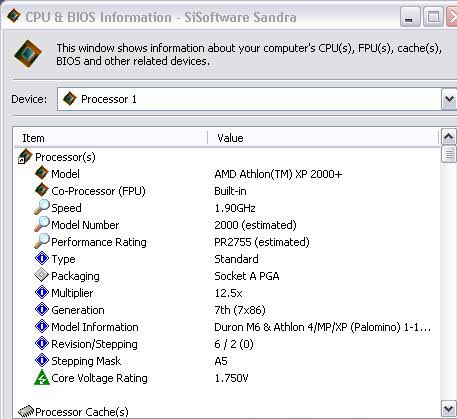Click the scrollbar up arrow
The height and width of the screenshot is (419, 457).
tap(448, 136)
